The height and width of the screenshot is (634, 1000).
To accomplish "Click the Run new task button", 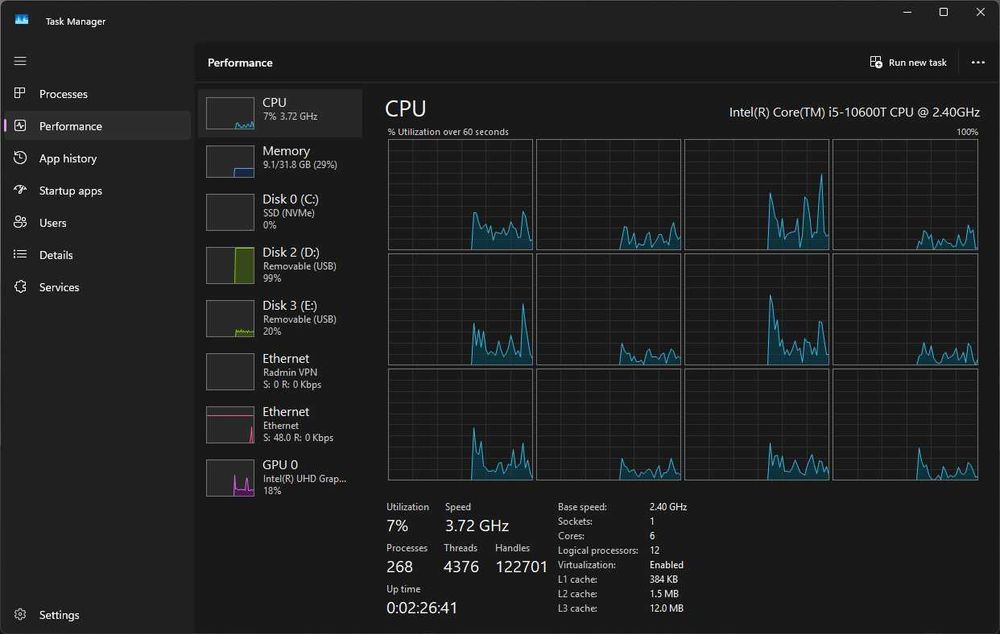I will (908, 63).
